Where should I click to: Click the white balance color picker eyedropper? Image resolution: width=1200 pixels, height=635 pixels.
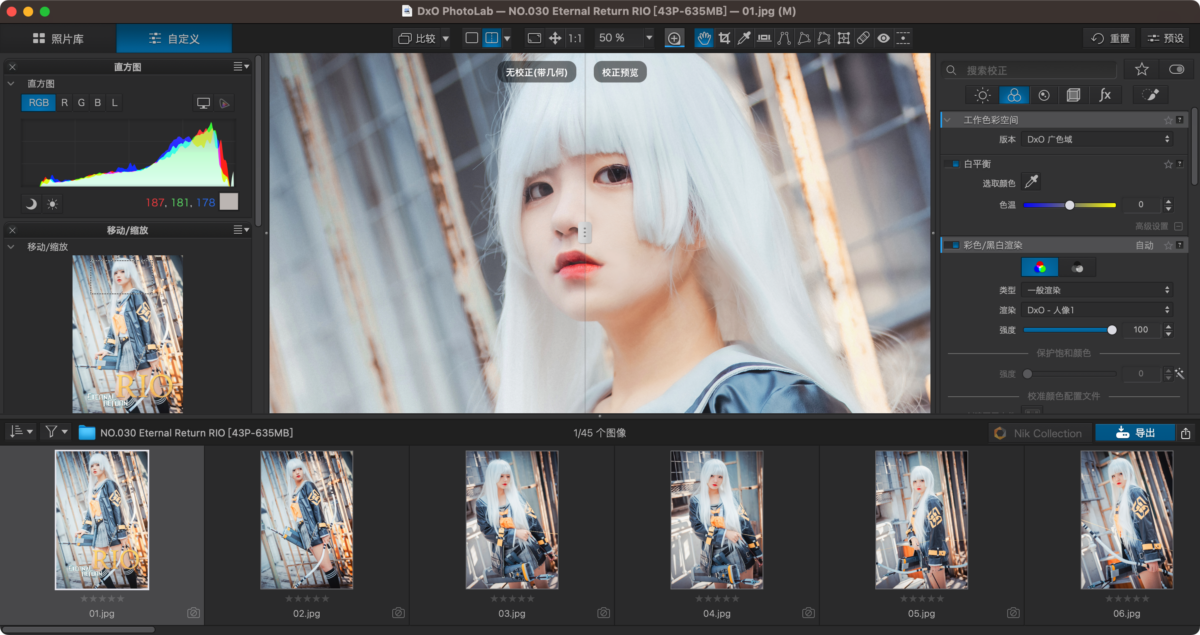[1032, 182]
